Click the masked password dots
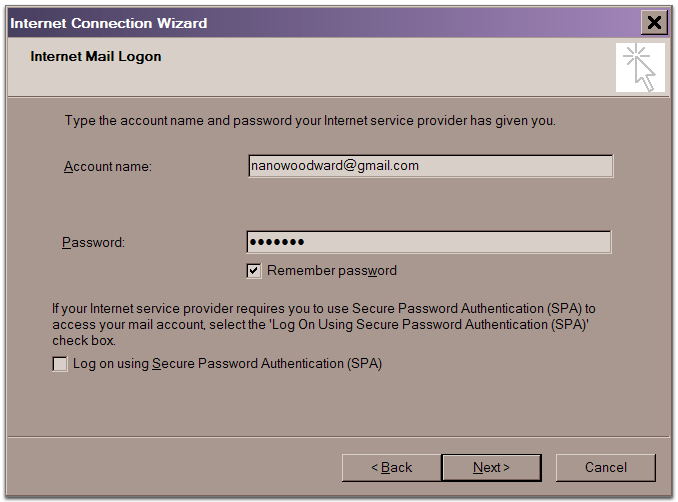Viewport: 678px width, 502px height. [277, 242]
